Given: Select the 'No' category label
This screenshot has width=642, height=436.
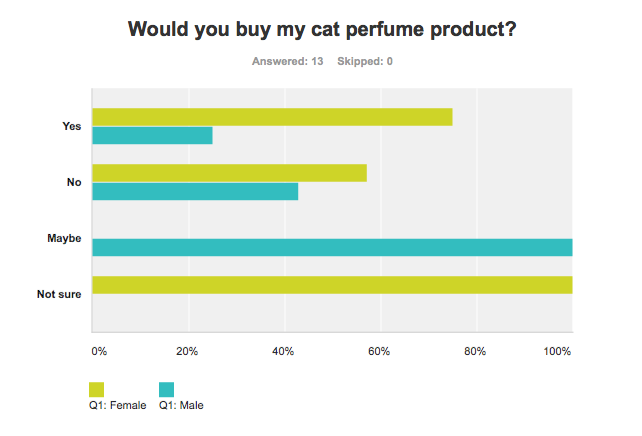Looking at the screenshot, I should (73, 182).
